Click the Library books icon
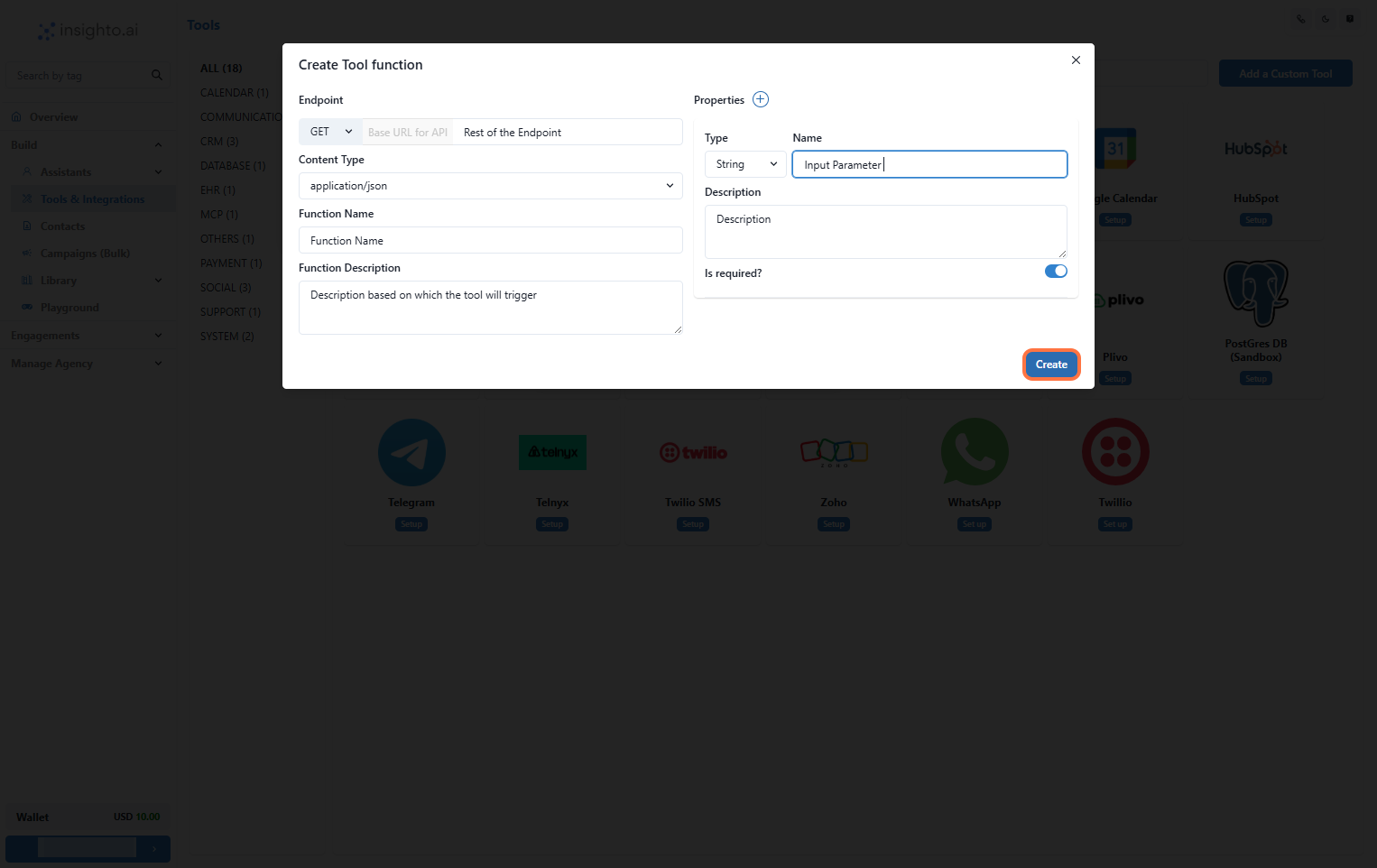Image resolution: width=1377 pixels, height=868 pixels. (27, 280)
